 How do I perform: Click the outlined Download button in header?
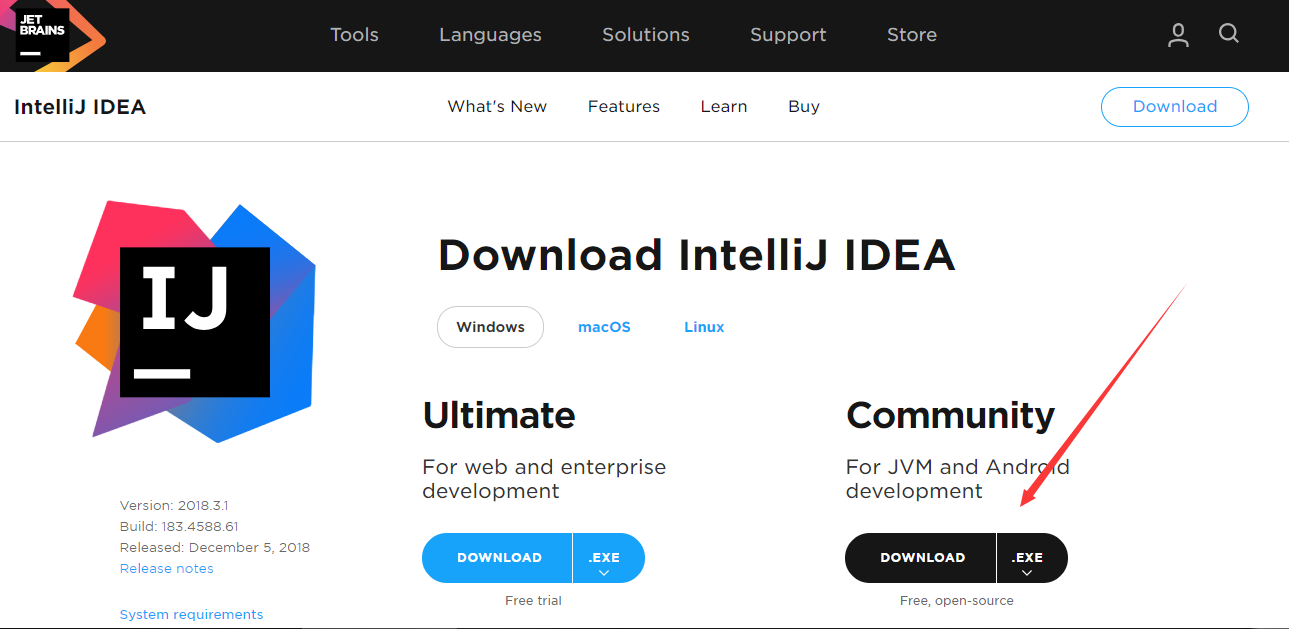click(1175, 107)
